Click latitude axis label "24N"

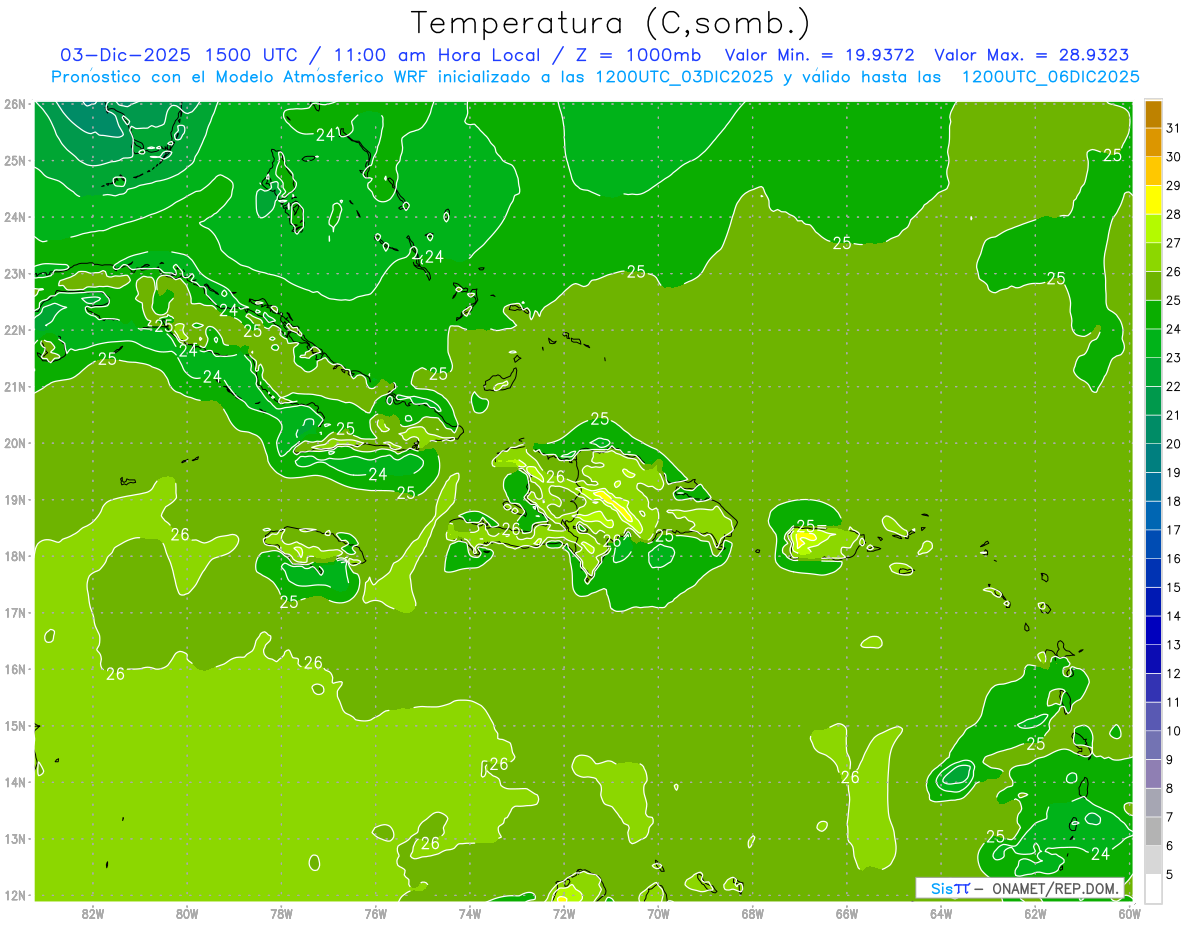coord(14,217)
